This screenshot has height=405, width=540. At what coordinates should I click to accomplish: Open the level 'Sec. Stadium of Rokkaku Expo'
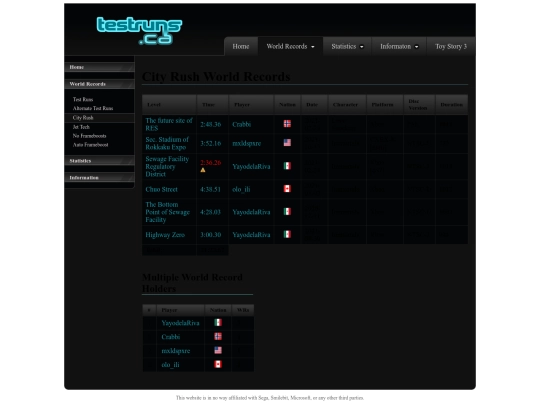click(167, 143)
